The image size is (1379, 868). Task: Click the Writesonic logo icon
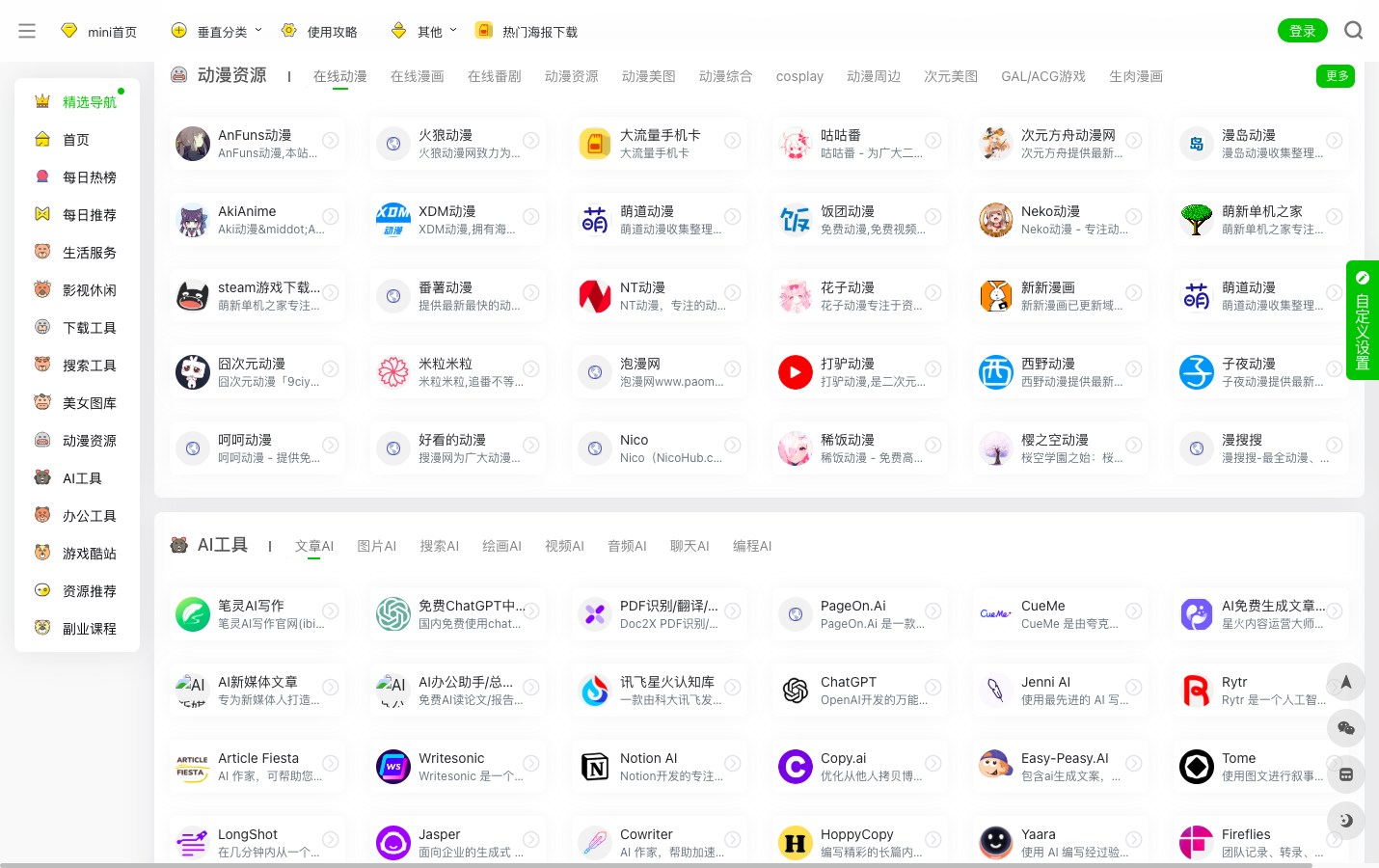click(393, 767)
